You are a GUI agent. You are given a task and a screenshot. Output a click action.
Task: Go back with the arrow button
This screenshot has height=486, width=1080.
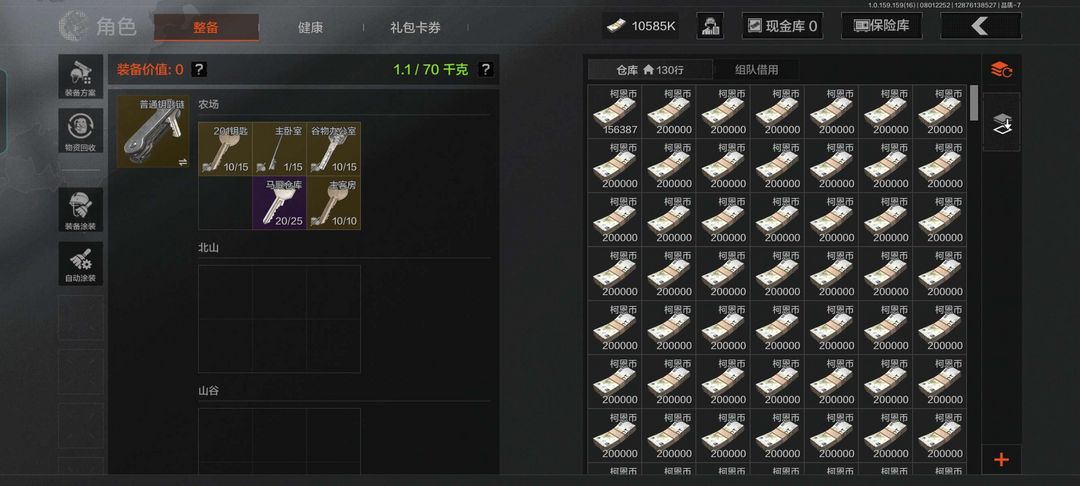(980, 26)
